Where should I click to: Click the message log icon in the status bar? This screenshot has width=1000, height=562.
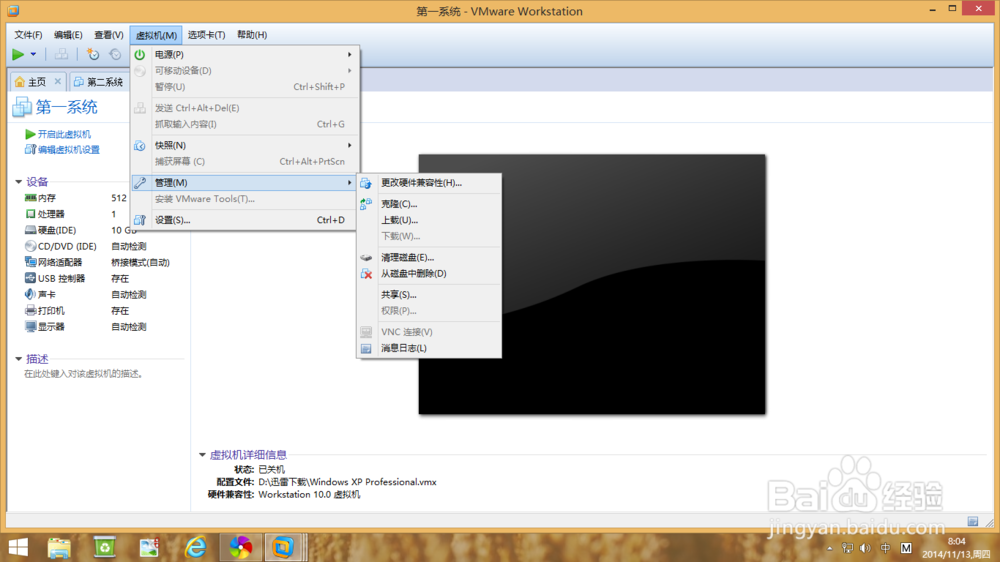[973, 521]
